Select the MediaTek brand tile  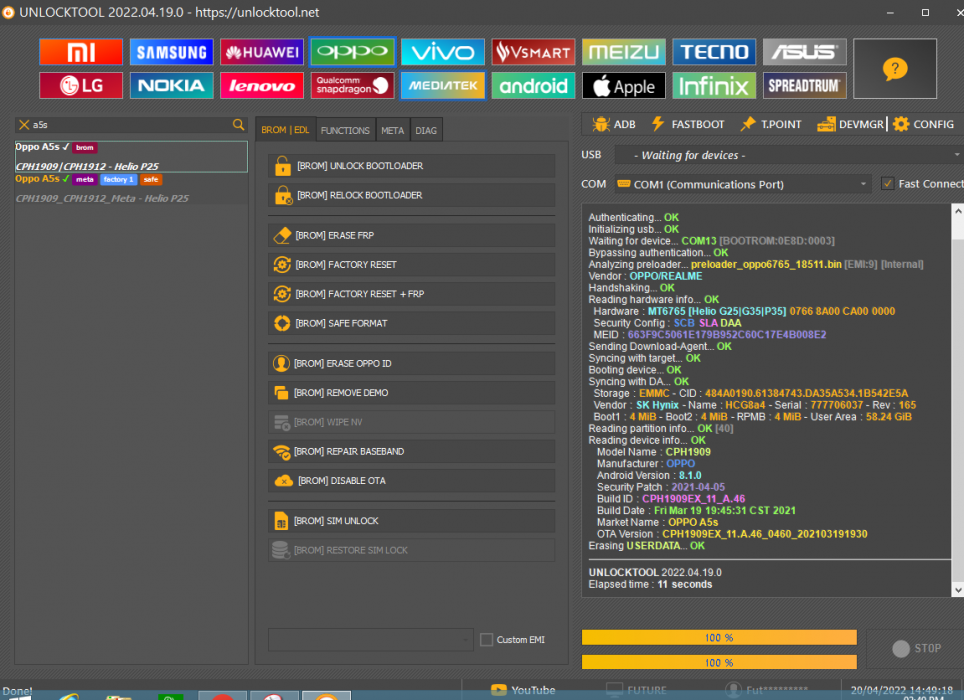click(x=443, y=85)
